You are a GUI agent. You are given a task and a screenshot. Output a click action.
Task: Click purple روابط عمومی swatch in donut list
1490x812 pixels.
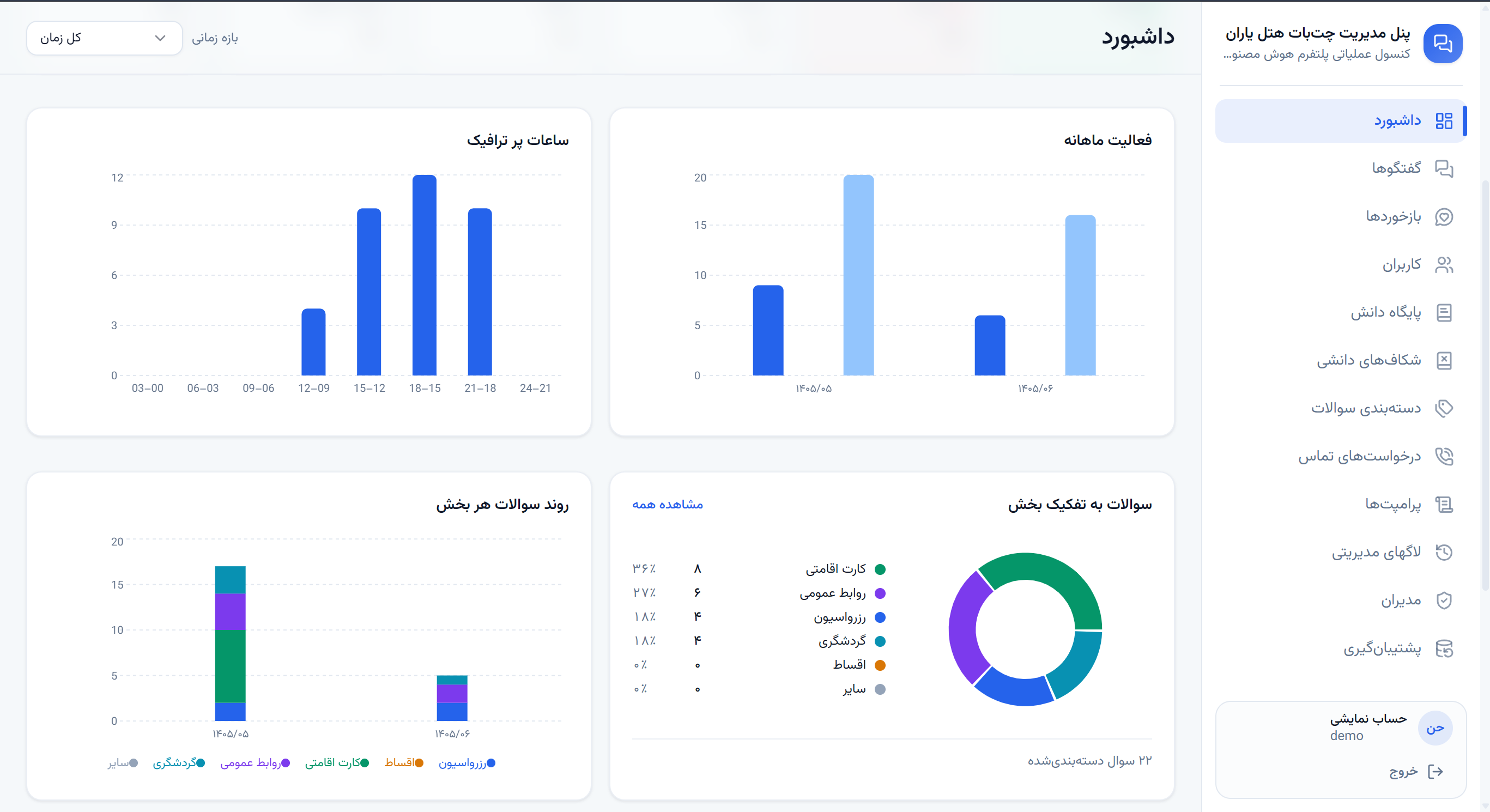point(880,593)
